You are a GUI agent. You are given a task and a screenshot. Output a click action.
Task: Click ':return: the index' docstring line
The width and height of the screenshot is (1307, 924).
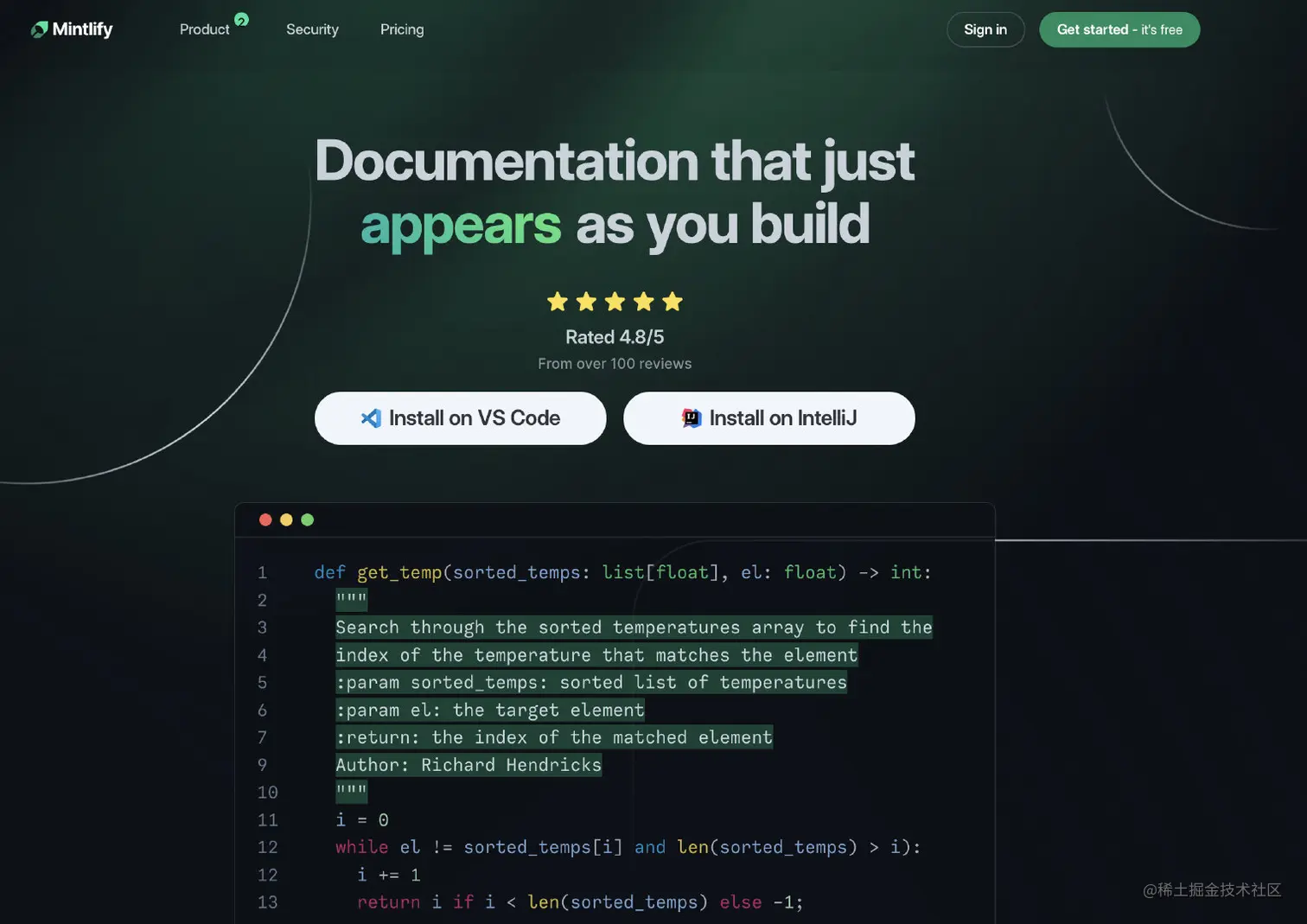pyautogui.click(x=554, y=737)
